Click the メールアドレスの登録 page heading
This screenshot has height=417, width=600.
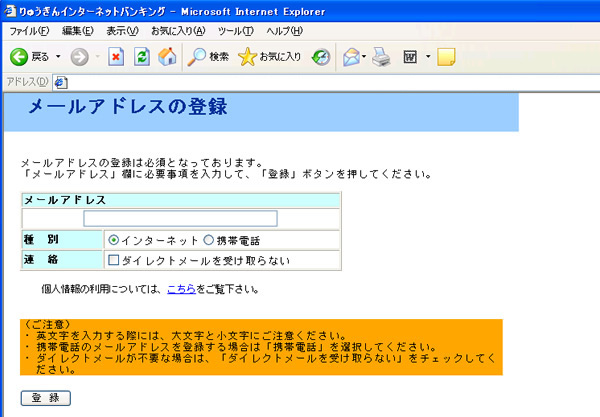pos(128,106)
